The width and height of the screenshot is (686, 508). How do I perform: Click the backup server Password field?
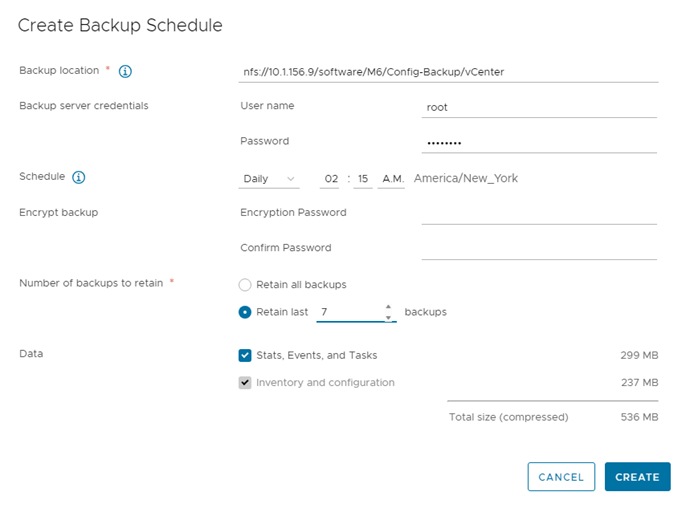[x=539, y=142]
